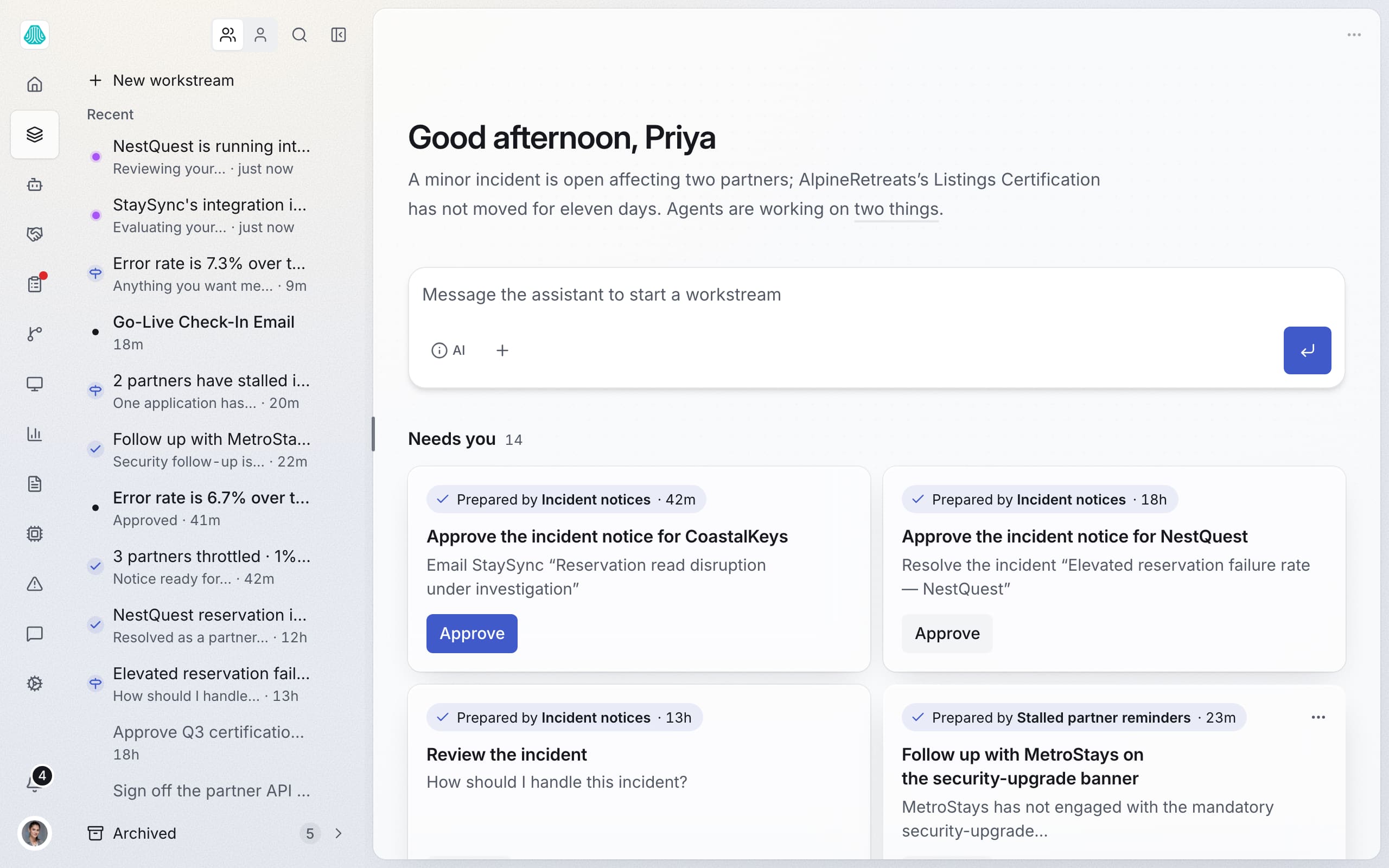Open the settings gear icon

click(x=34, y=684)
